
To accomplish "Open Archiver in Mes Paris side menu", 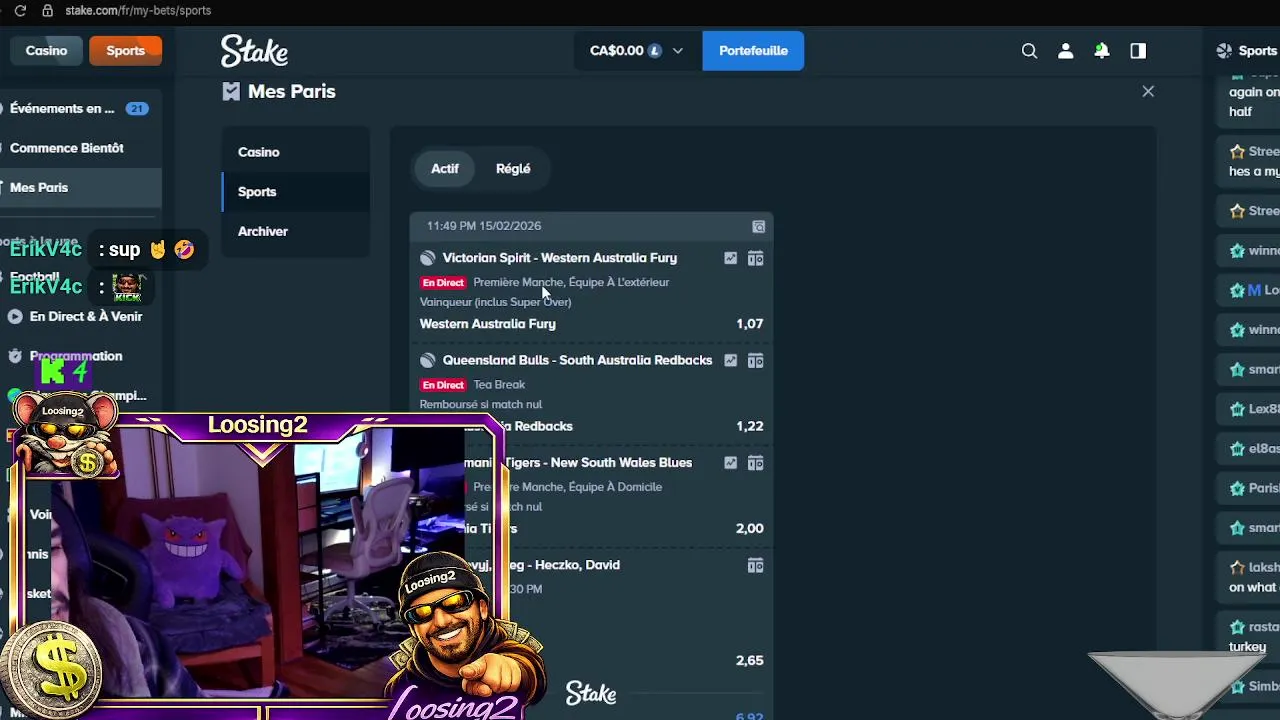I will [296, 231].
